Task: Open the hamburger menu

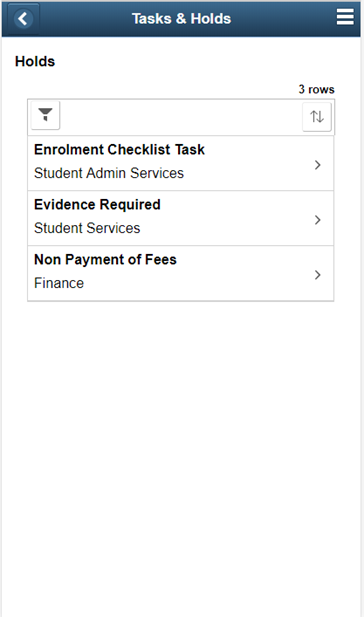Action: pyautogui.click(x=345, y=17)
